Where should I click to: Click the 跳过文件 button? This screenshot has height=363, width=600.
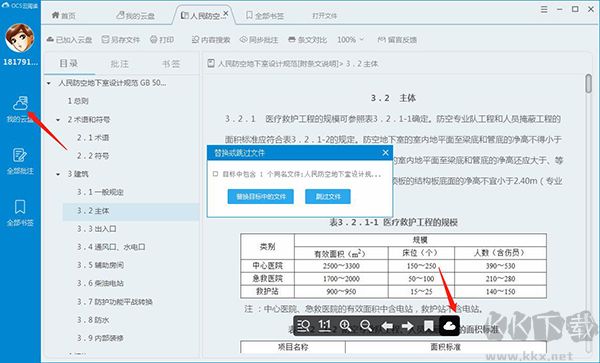[x=328, y=197]
